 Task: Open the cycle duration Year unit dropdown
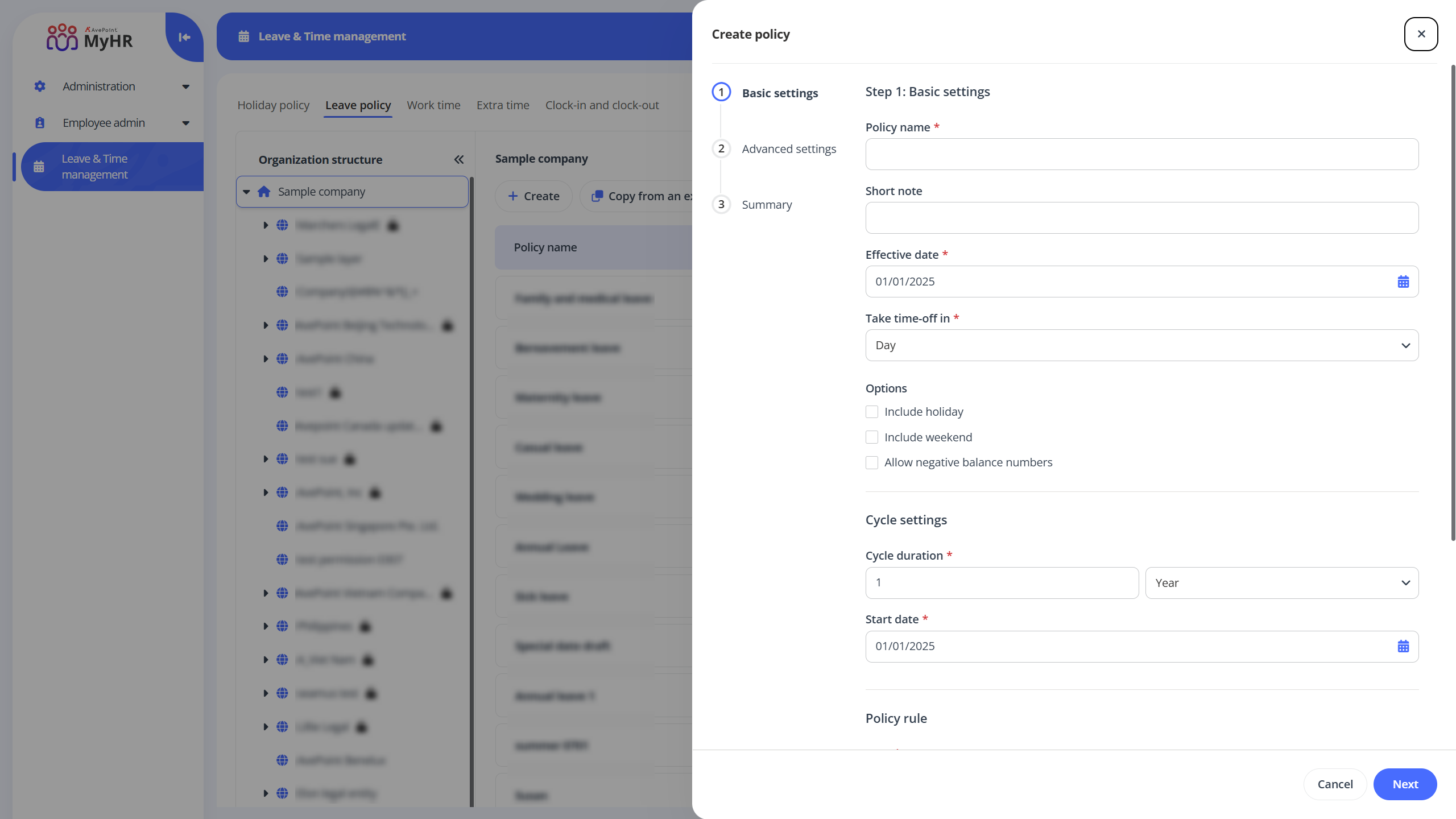(x=1282, y=583)
